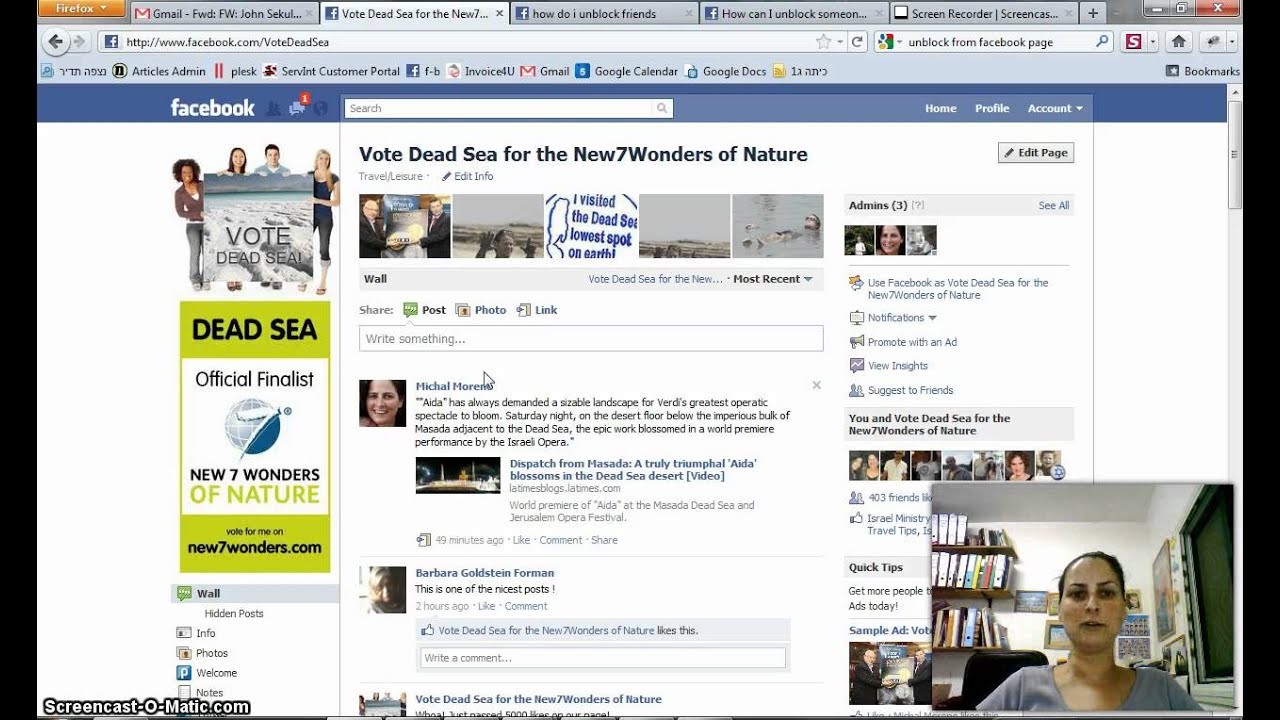Click the Link share icon
Viewport: 1280px width, 720px height.
point(523,310)
